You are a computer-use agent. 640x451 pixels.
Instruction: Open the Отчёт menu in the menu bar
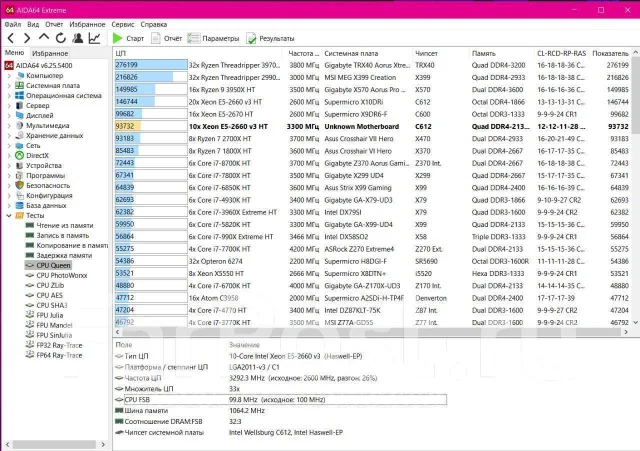pos(54,24)
